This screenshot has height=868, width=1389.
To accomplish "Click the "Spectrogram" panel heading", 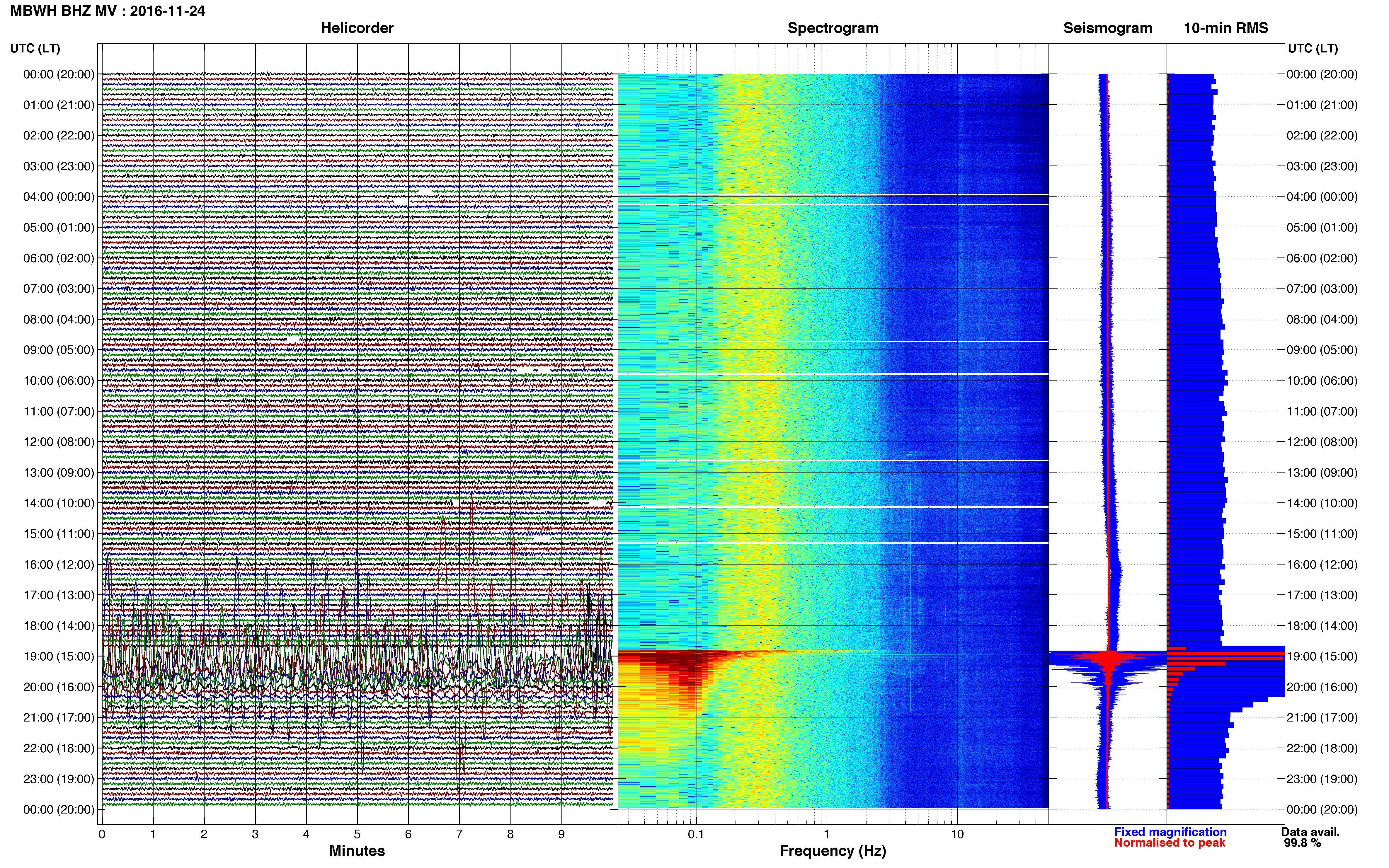I will click(x=833, y=28).
